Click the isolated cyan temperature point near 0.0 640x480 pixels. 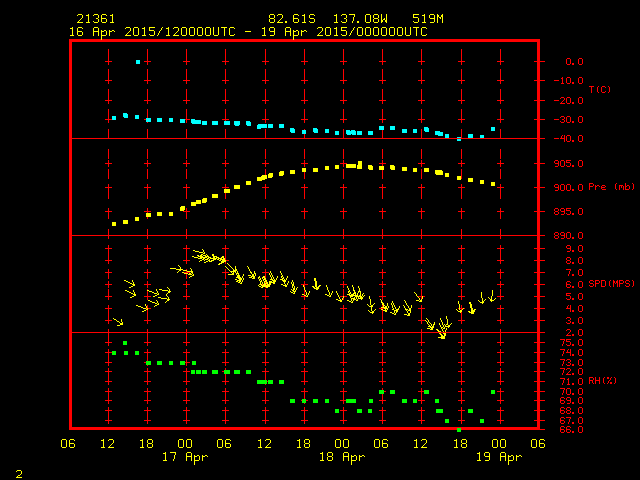click(138, 62)
